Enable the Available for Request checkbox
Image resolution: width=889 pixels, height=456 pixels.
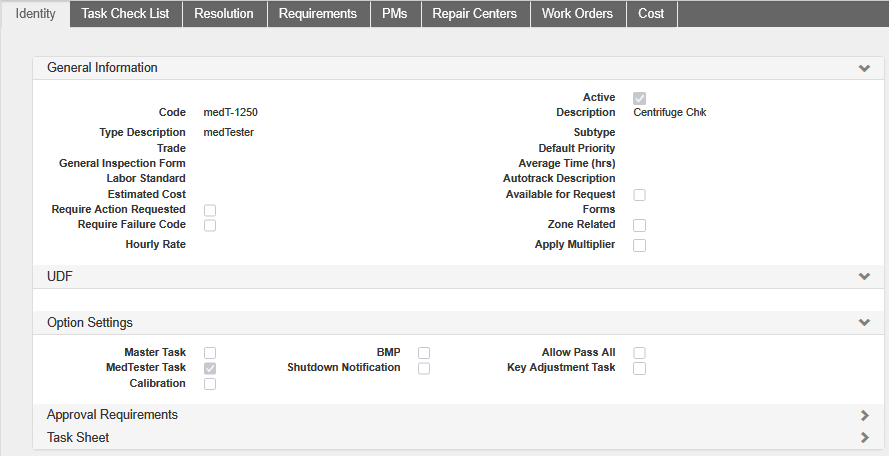click(x=640, y=195)
